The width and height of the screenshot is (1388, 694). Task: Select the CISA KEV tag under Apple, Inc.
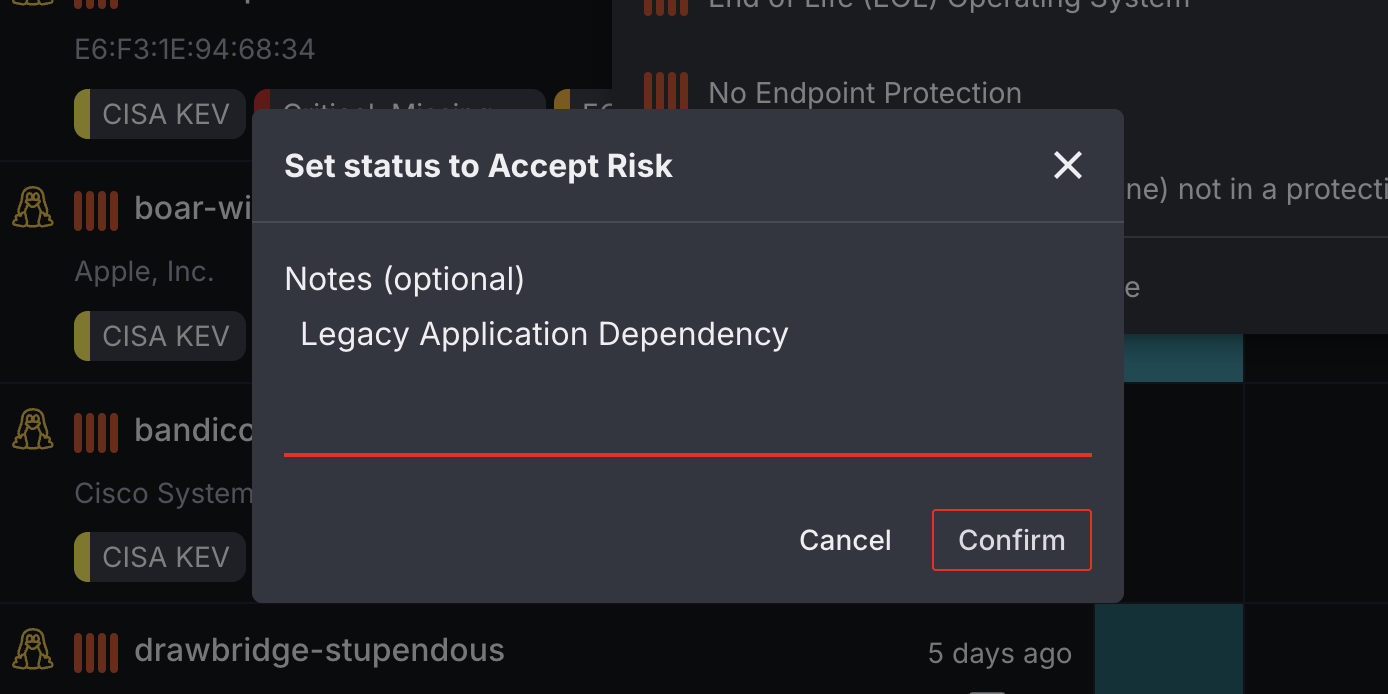[160, 335]
